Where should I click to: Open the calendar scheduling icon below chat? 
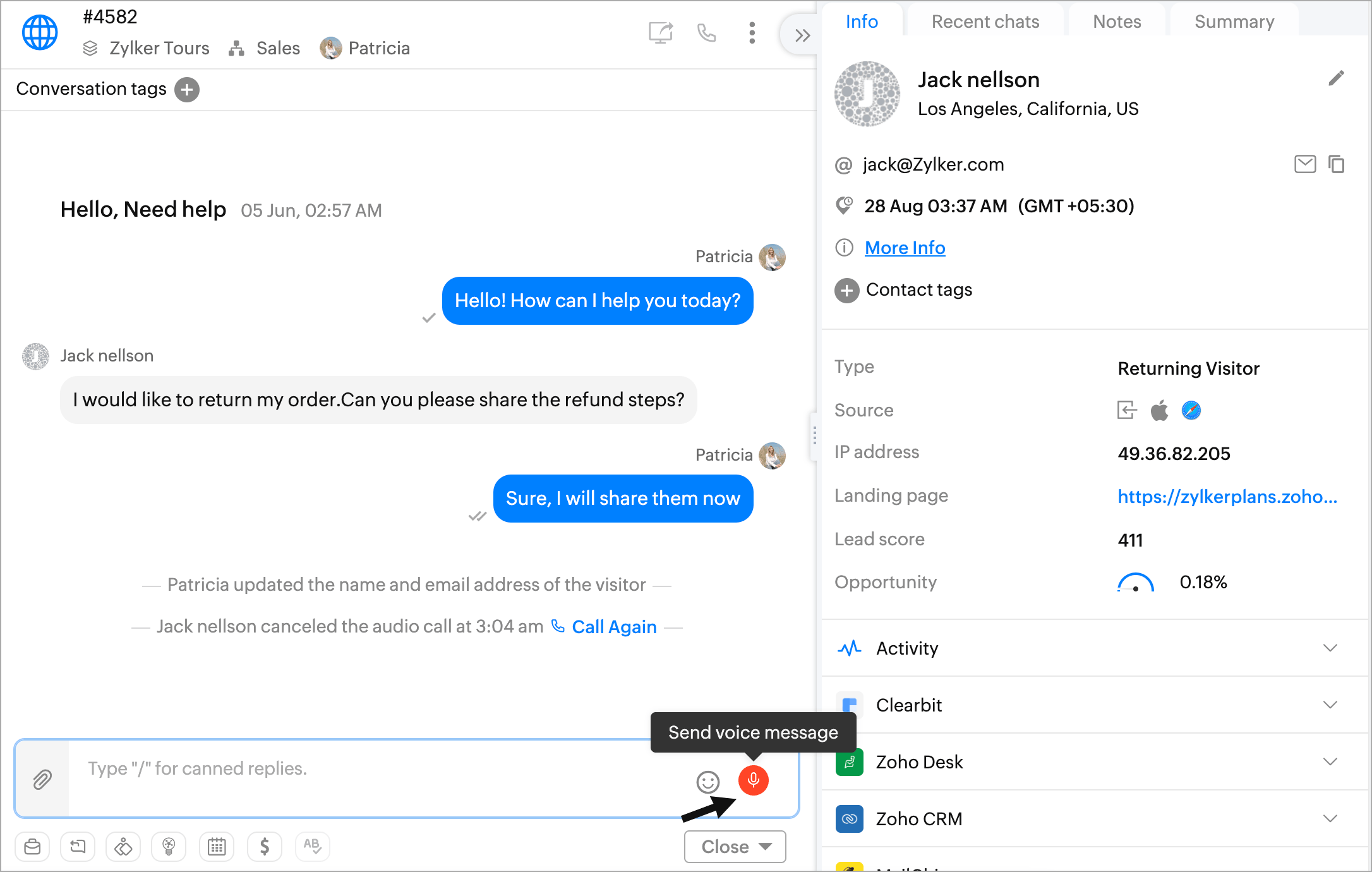coord(217,846)
